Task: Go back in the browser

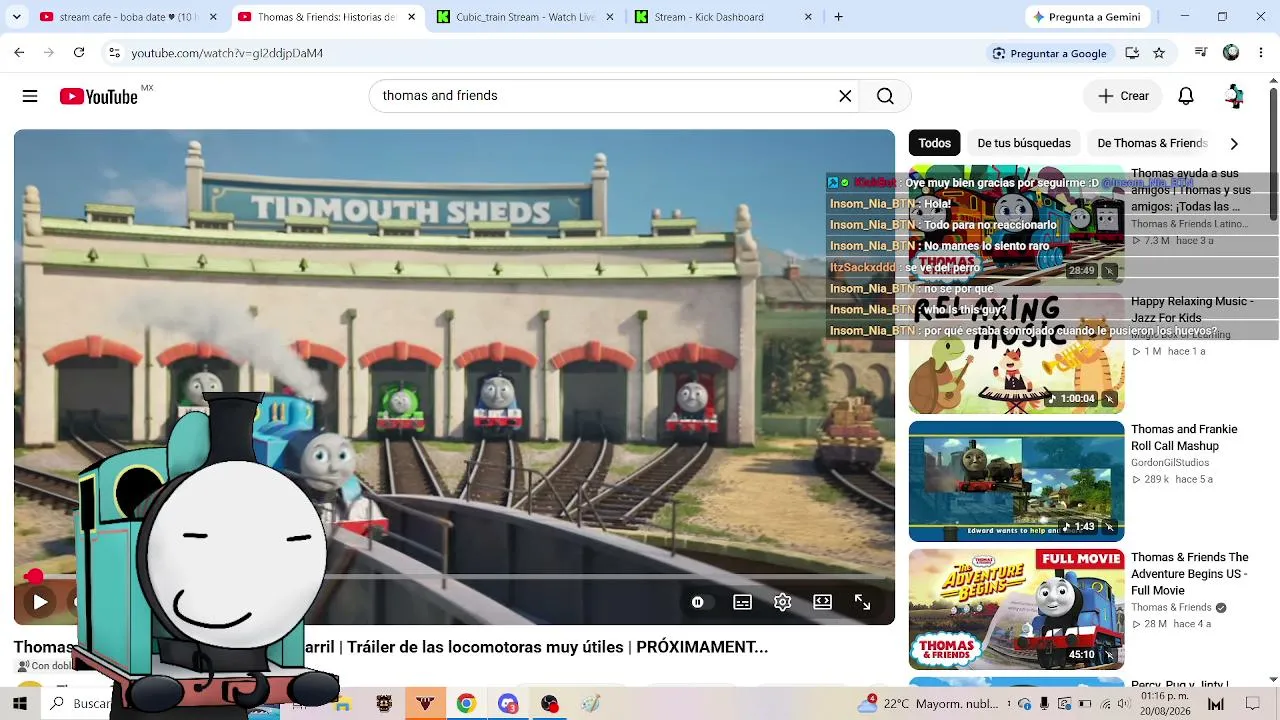Action: click(x=19, y=53)
